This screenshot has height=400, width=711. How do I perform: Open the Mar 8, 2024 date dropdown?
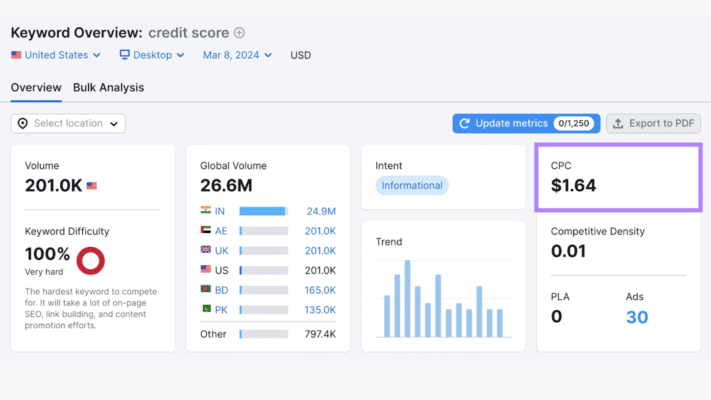click(x=237, y=55)
